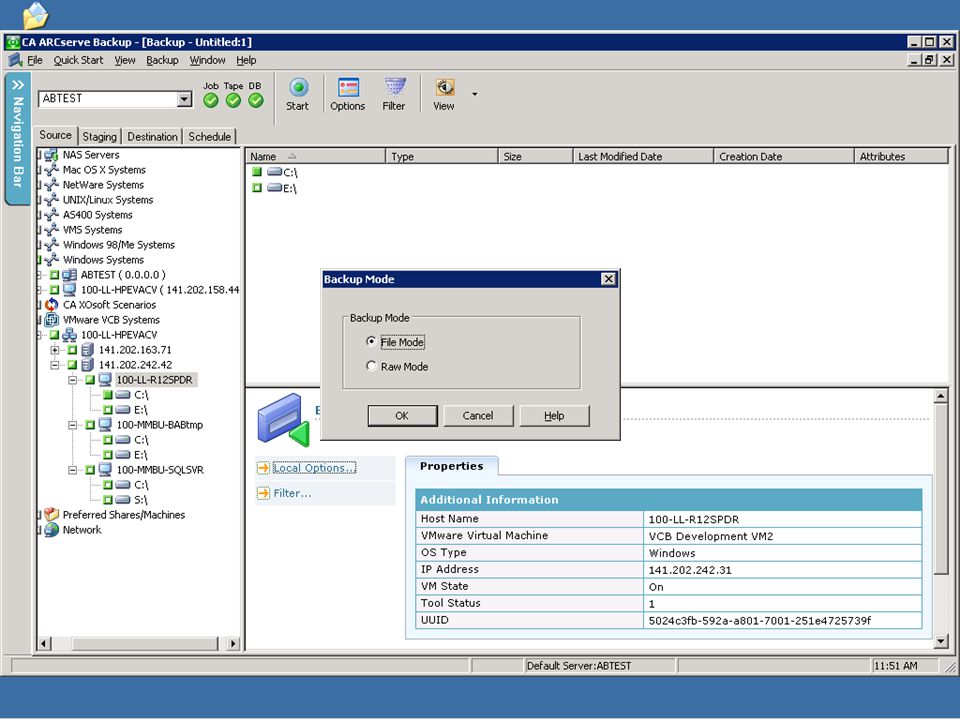960x720 pixels.
Task: Select the AS400 Systems icon
Action: click(x=51, y=215)
